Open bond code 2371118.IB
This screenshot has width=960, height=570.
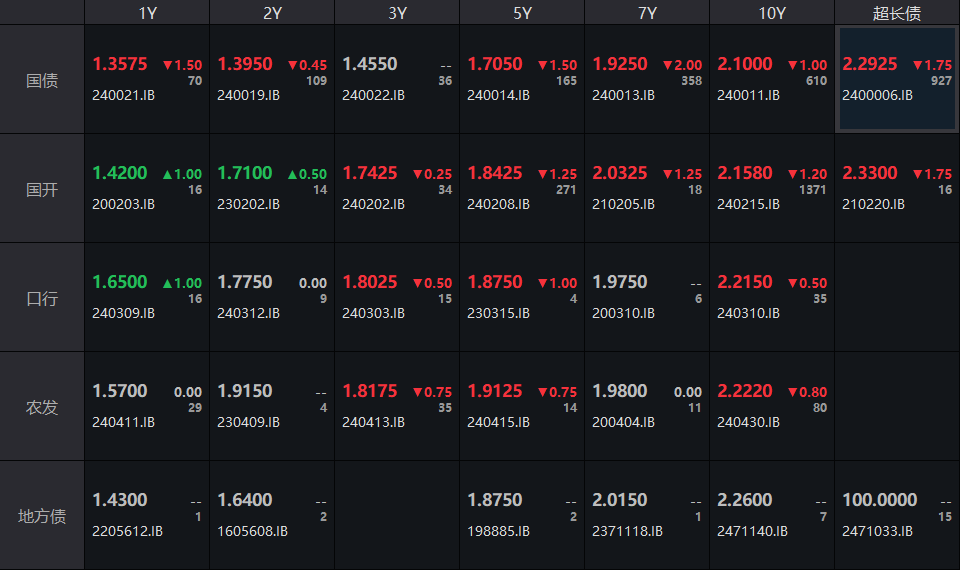point(627,531)
